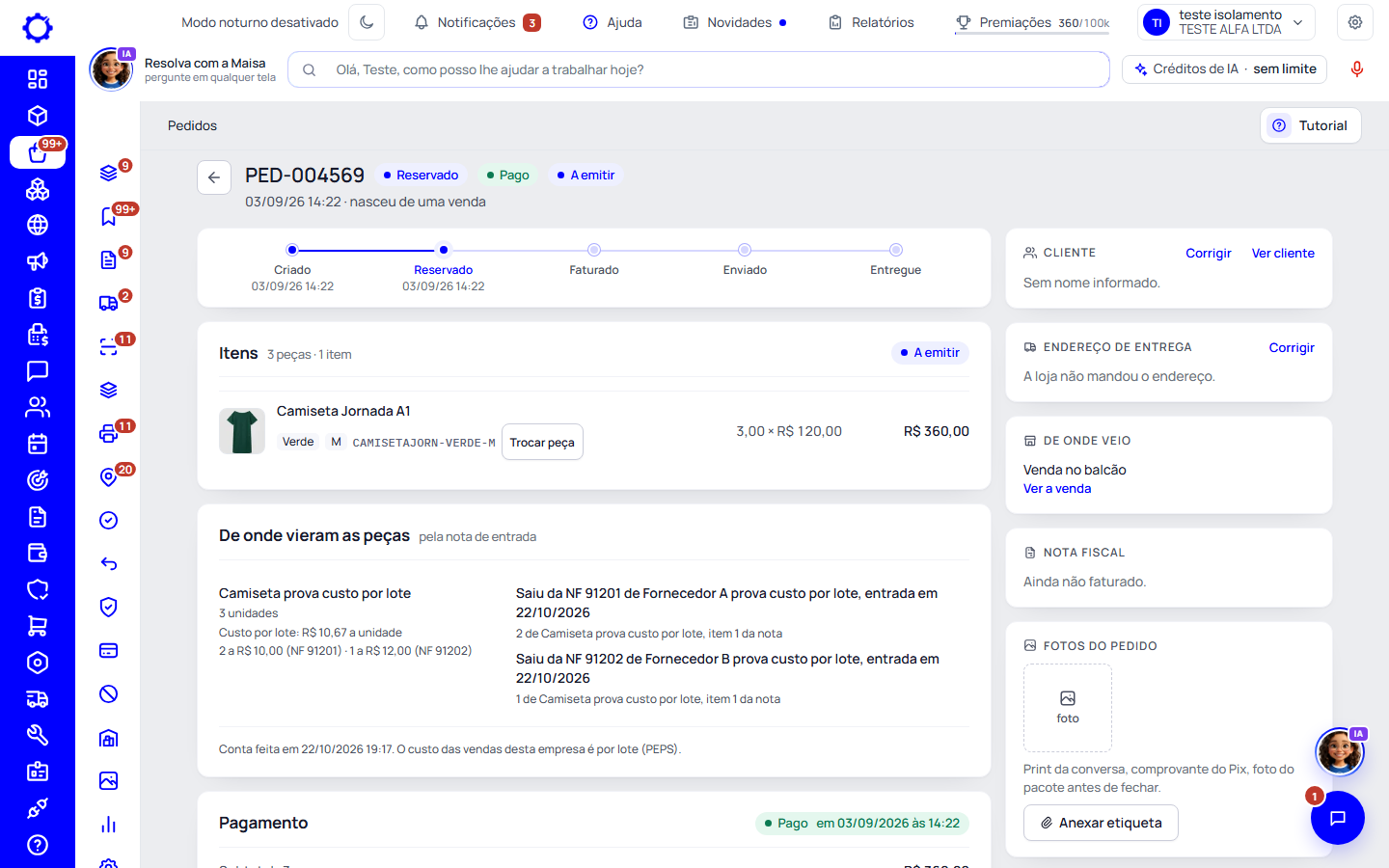
Task: Open the wrench tools icon
Action: [38, 735]
